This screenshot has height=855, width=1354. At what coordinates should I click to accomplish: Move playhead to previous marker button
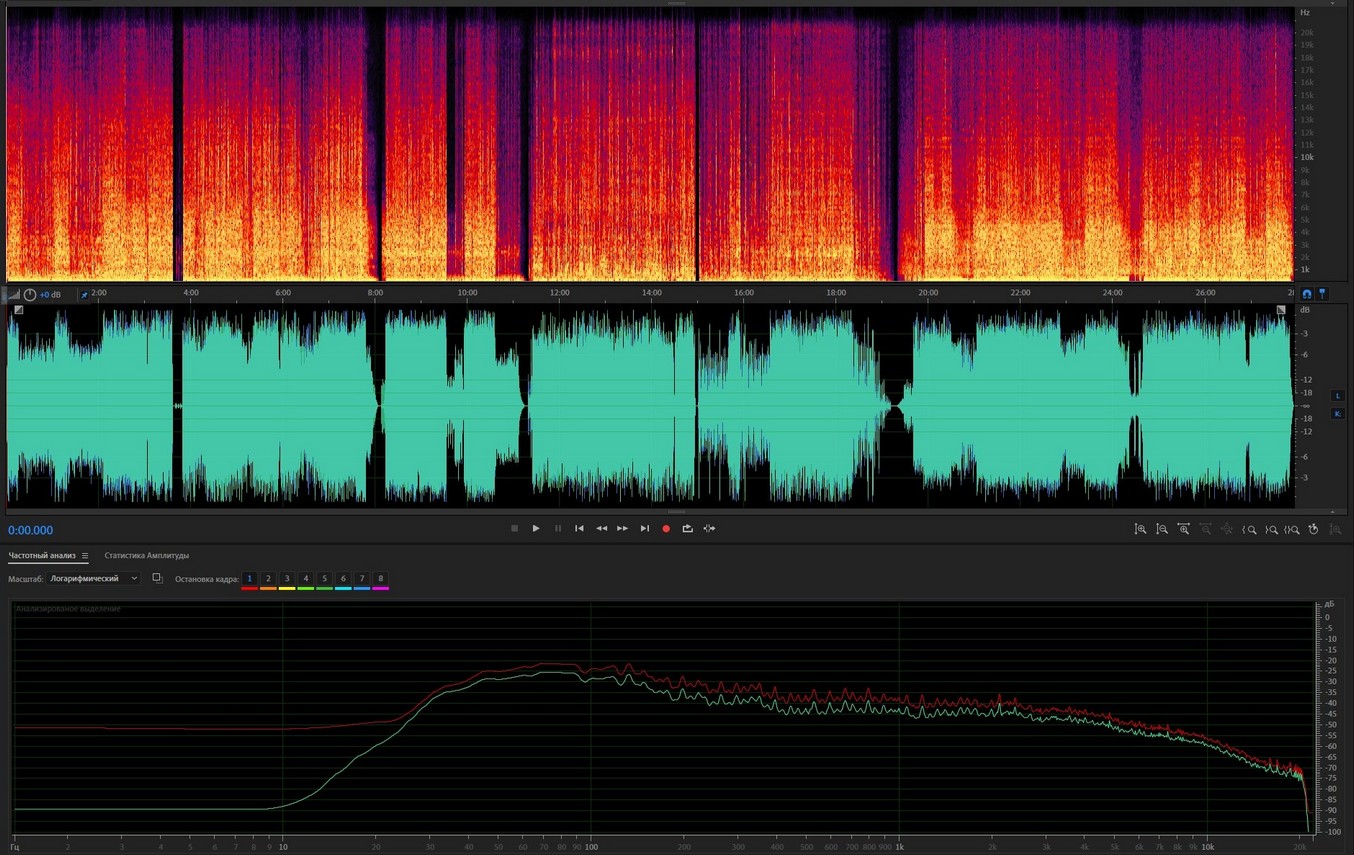579,528
